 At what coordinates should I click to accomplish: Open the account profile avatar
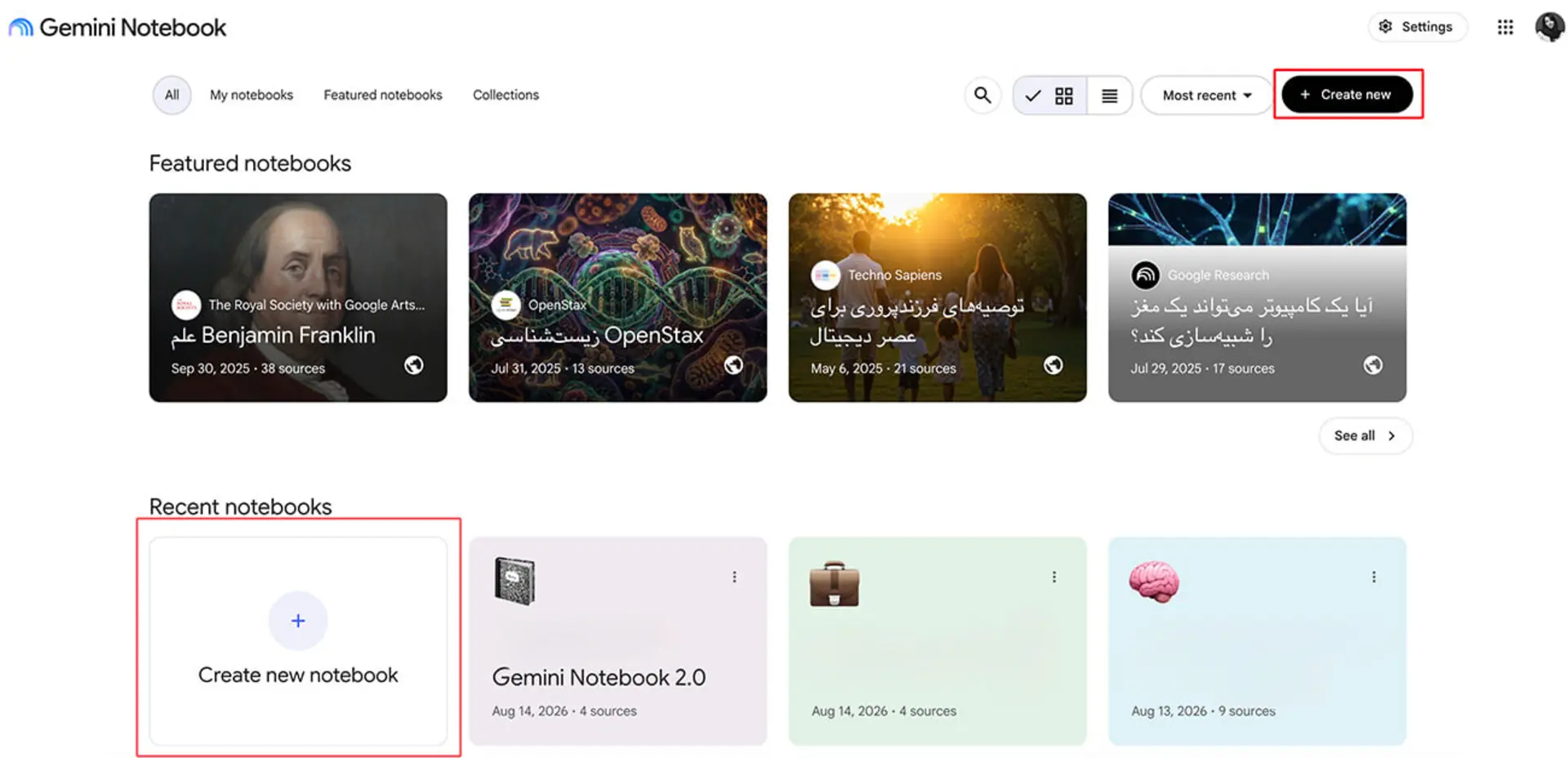[1549, 27]
